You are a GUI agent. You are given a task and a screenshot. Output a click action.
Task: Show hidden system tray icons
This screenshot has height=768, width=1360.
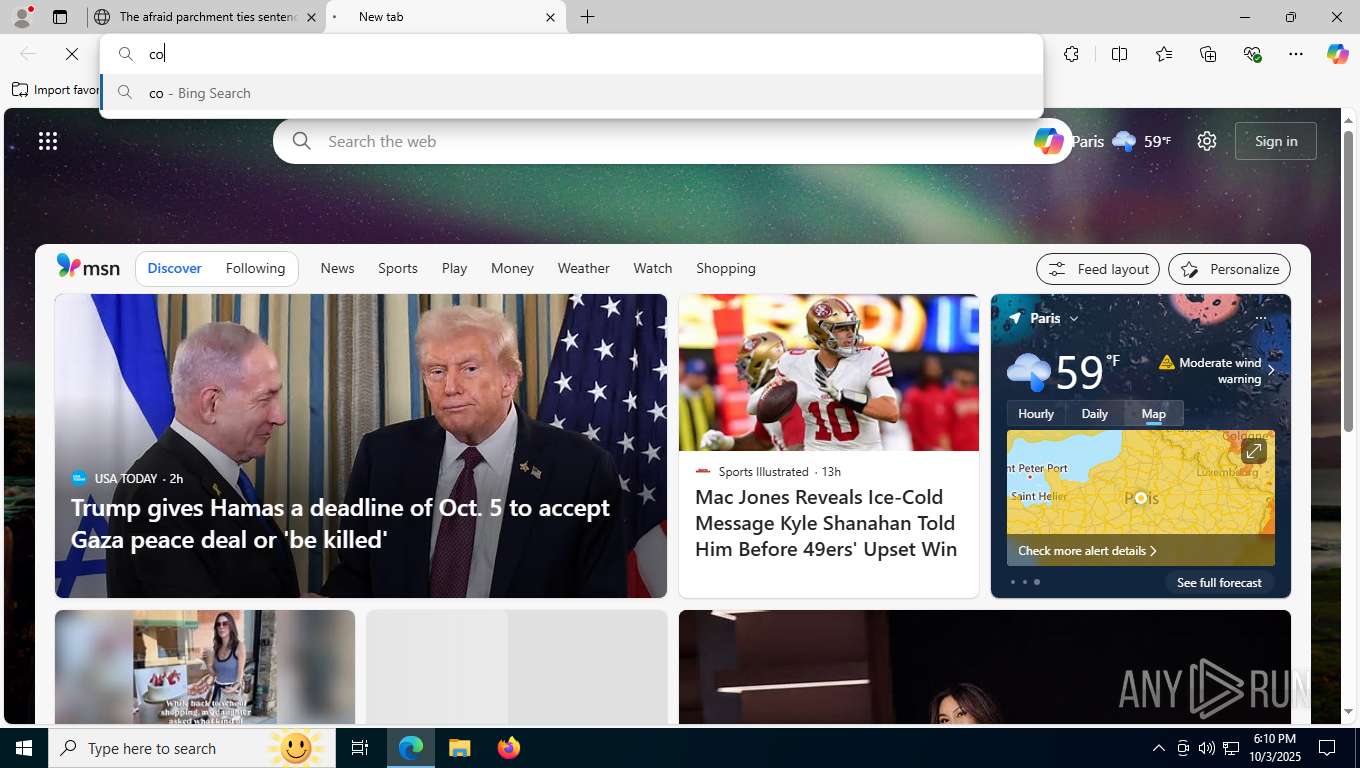(x=1159, y=748)
